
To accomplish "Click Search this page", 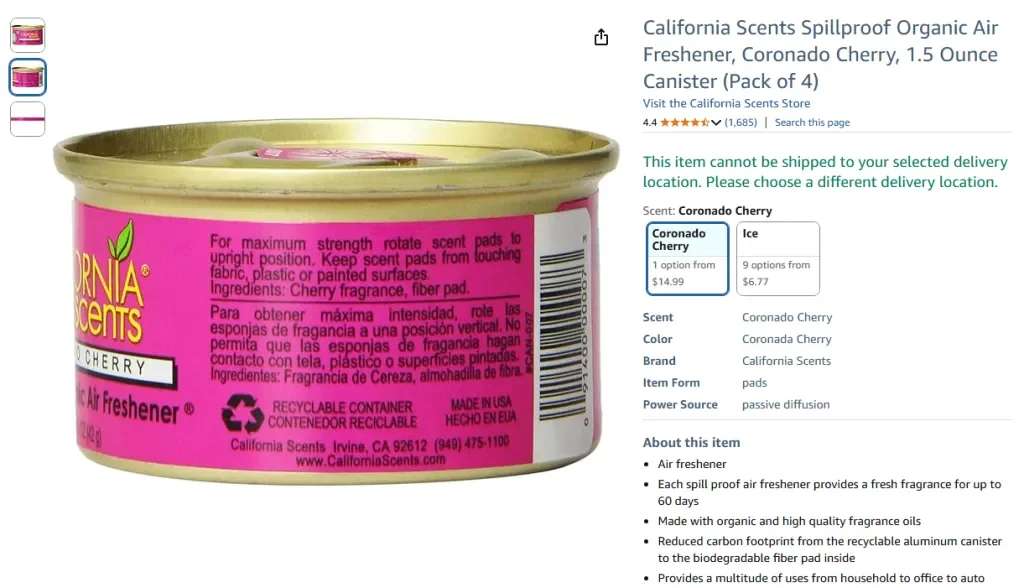I will tap(812, 122).
